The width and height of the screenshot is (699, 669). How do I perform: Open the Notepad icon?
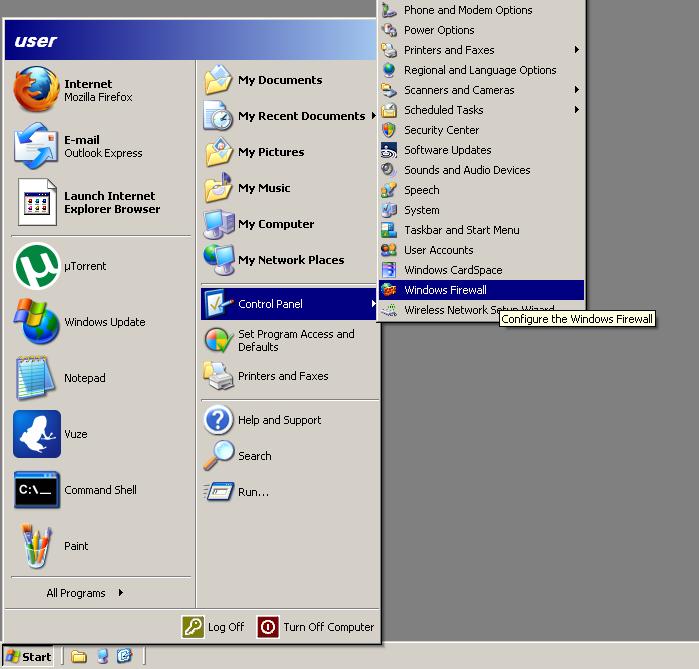click(35, 378)
